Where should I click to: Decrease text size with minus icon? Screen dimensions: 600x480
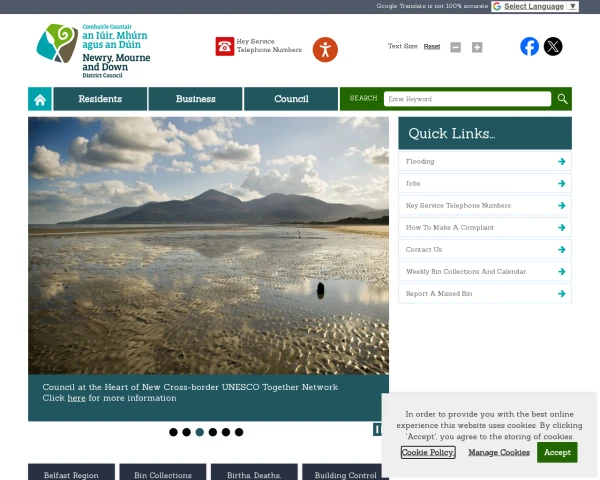coord(455,47)
